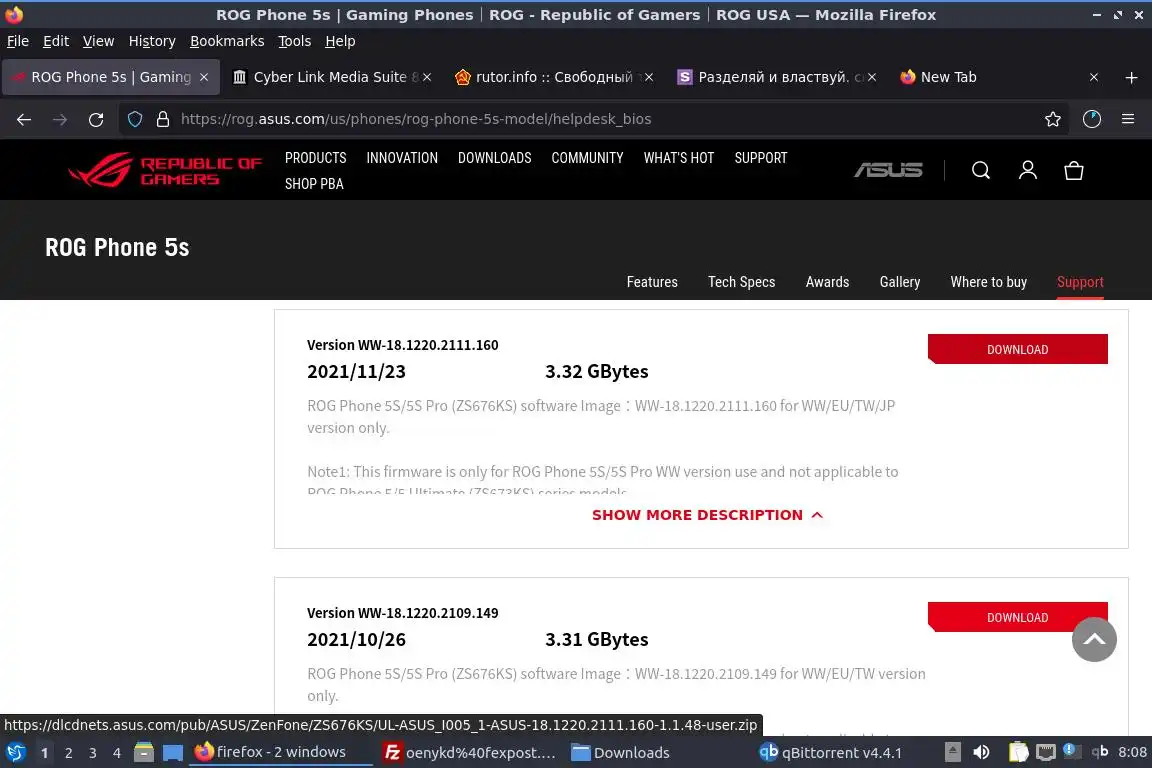Click the qb qBittorrent tray icon
The width and height of the screenshot is (1152, 768).
coord(1099,752)
